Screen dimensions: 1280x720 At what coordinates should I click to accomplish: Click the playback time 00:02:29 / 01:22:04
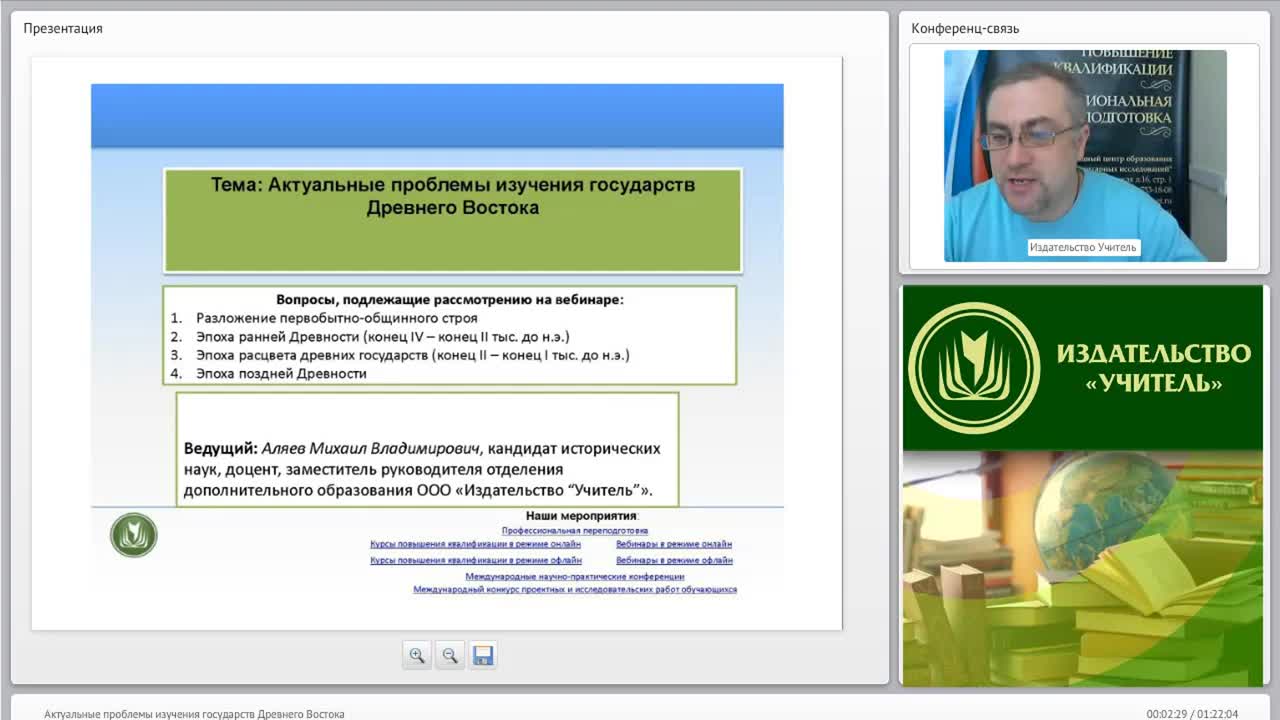[x=1192, y=714]
